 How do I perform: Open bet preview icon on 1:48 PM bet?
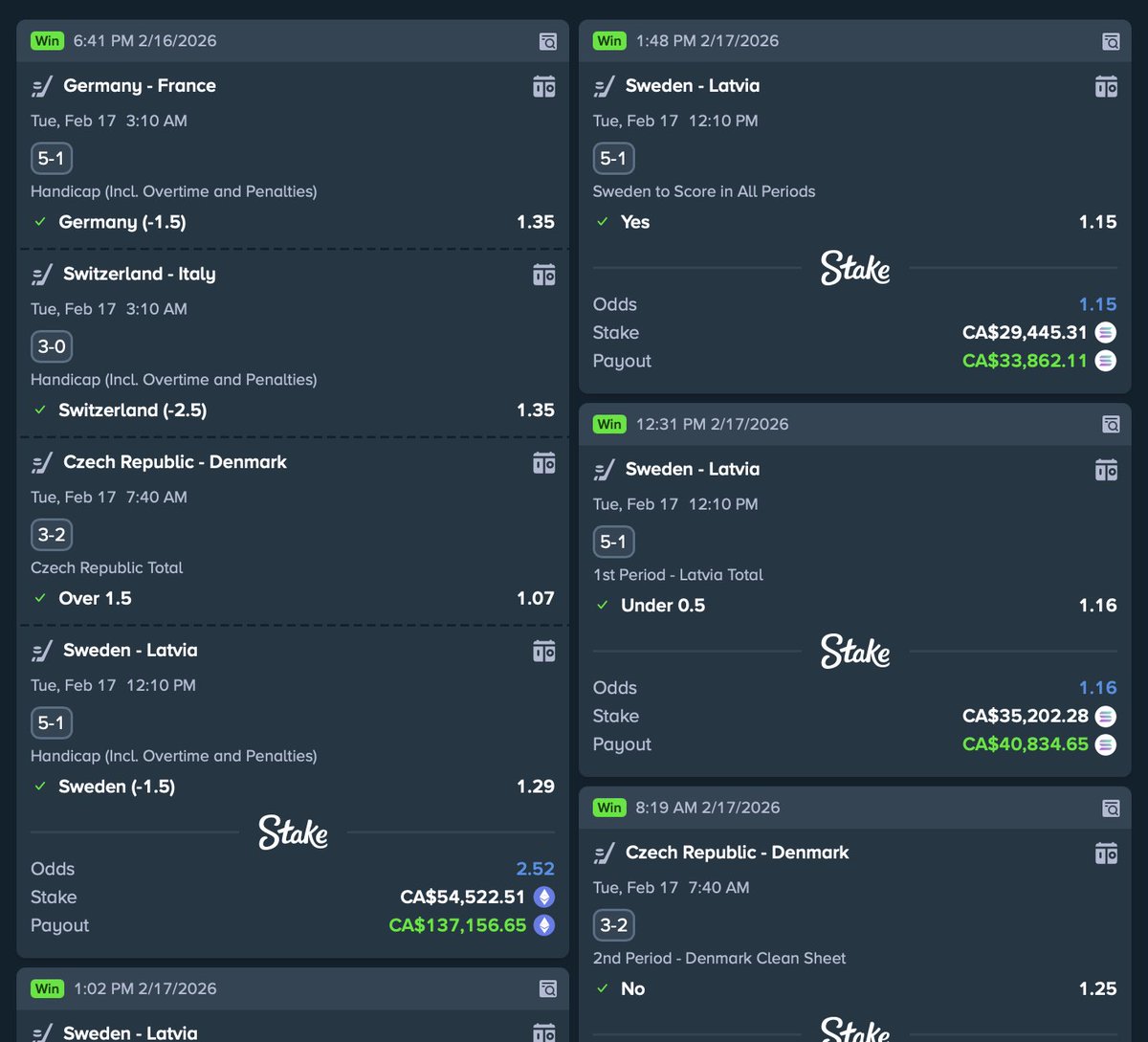(x=1110, y=41)
